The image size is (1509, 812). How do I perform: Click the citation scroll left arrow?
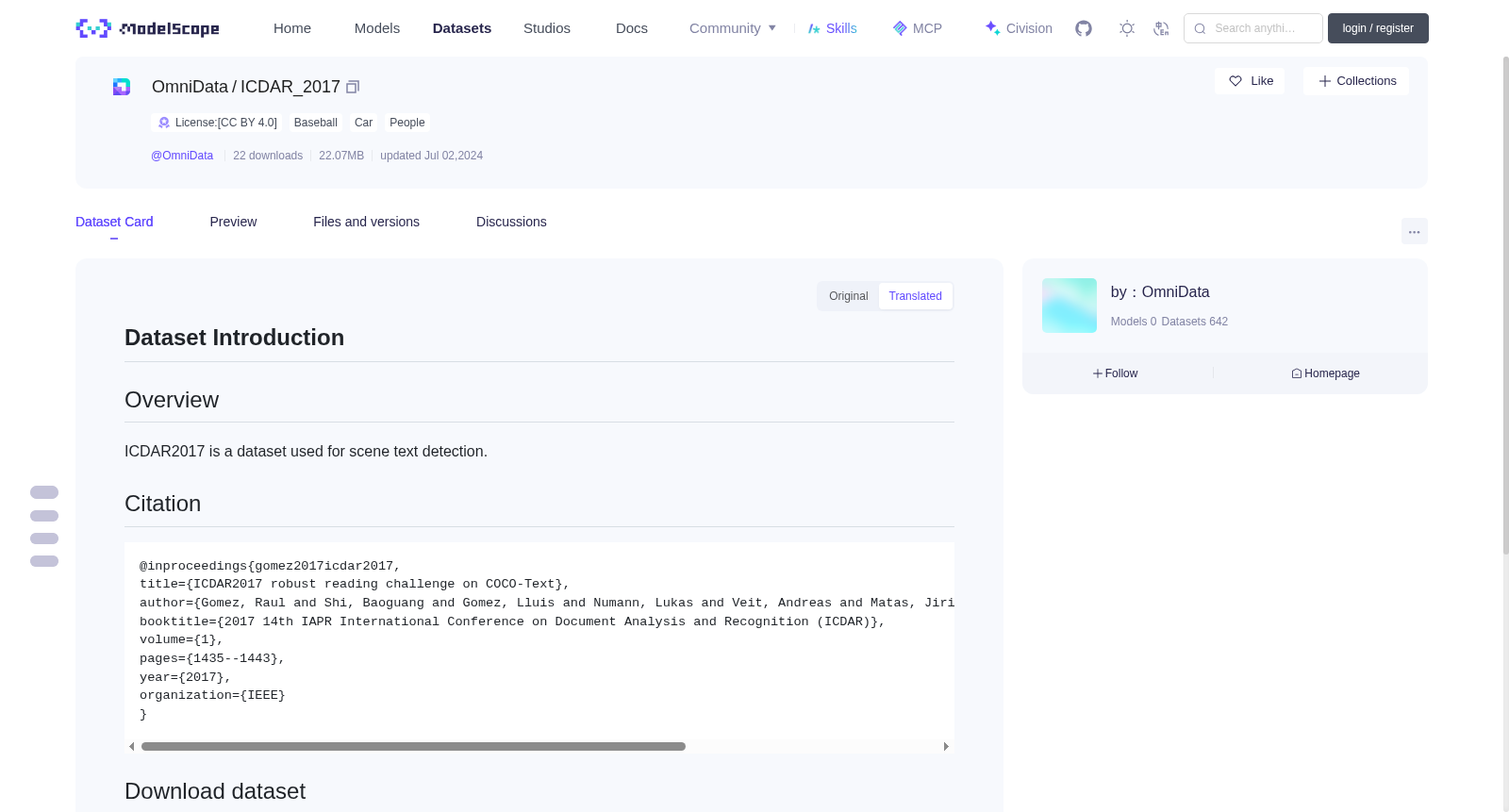tap(132, 746)
